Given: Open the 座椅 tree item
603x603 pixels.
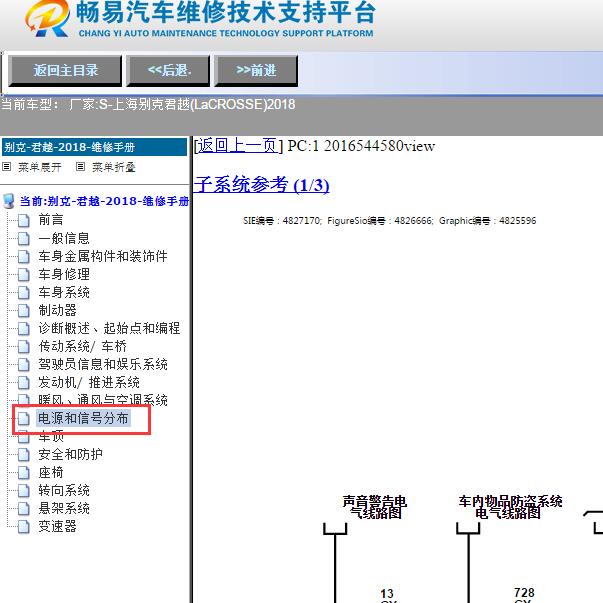Looking at the screenshot, I should point(51,472).
